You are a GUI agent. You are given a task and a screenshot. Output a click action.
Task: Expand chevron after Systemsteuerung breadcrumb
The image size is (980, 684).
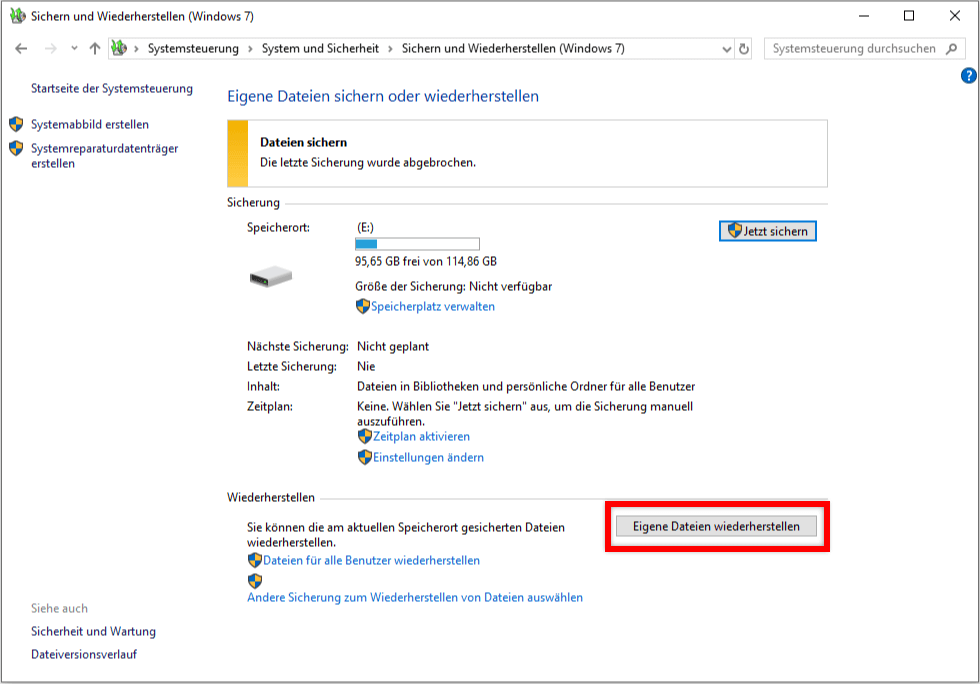pyautogui.click(x=250, y=49)
